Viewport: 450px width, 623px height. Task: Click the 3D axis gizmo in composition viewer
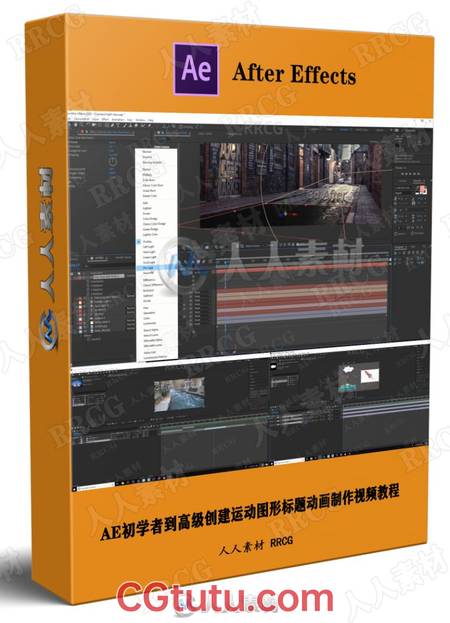(x=285, y=213)
